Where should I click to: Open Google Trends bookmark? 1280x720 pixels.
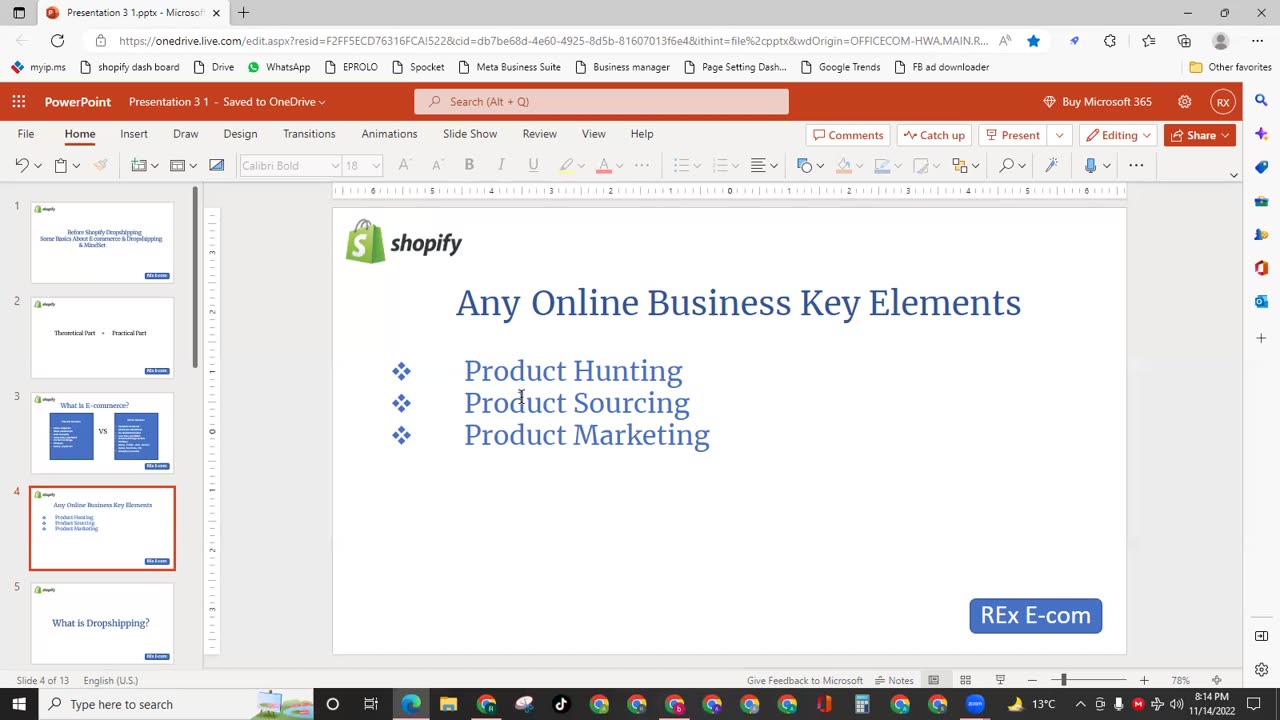[x=839, y=67]
